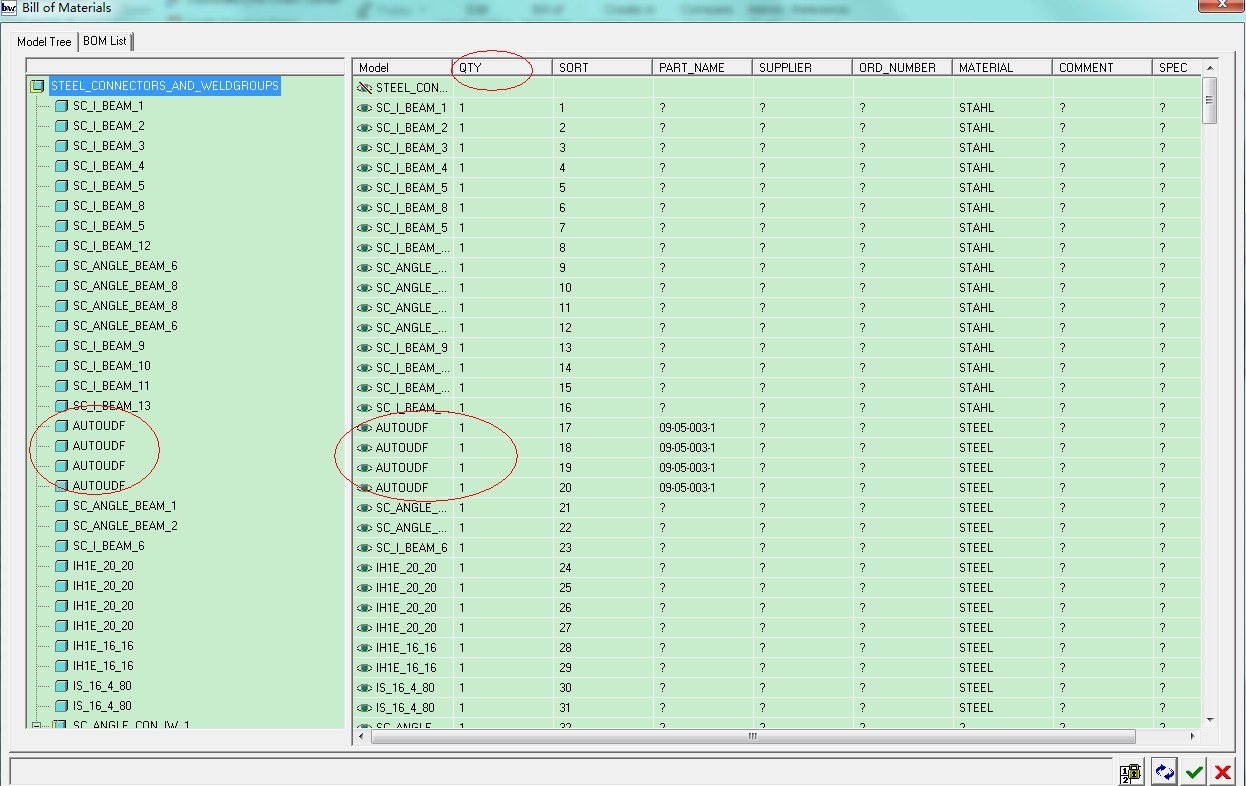This screenshot has width=1246, height=786.
Task: Toggle eye icon of IH1E_16_16 row with SORT 28
Action: [364, 648]
